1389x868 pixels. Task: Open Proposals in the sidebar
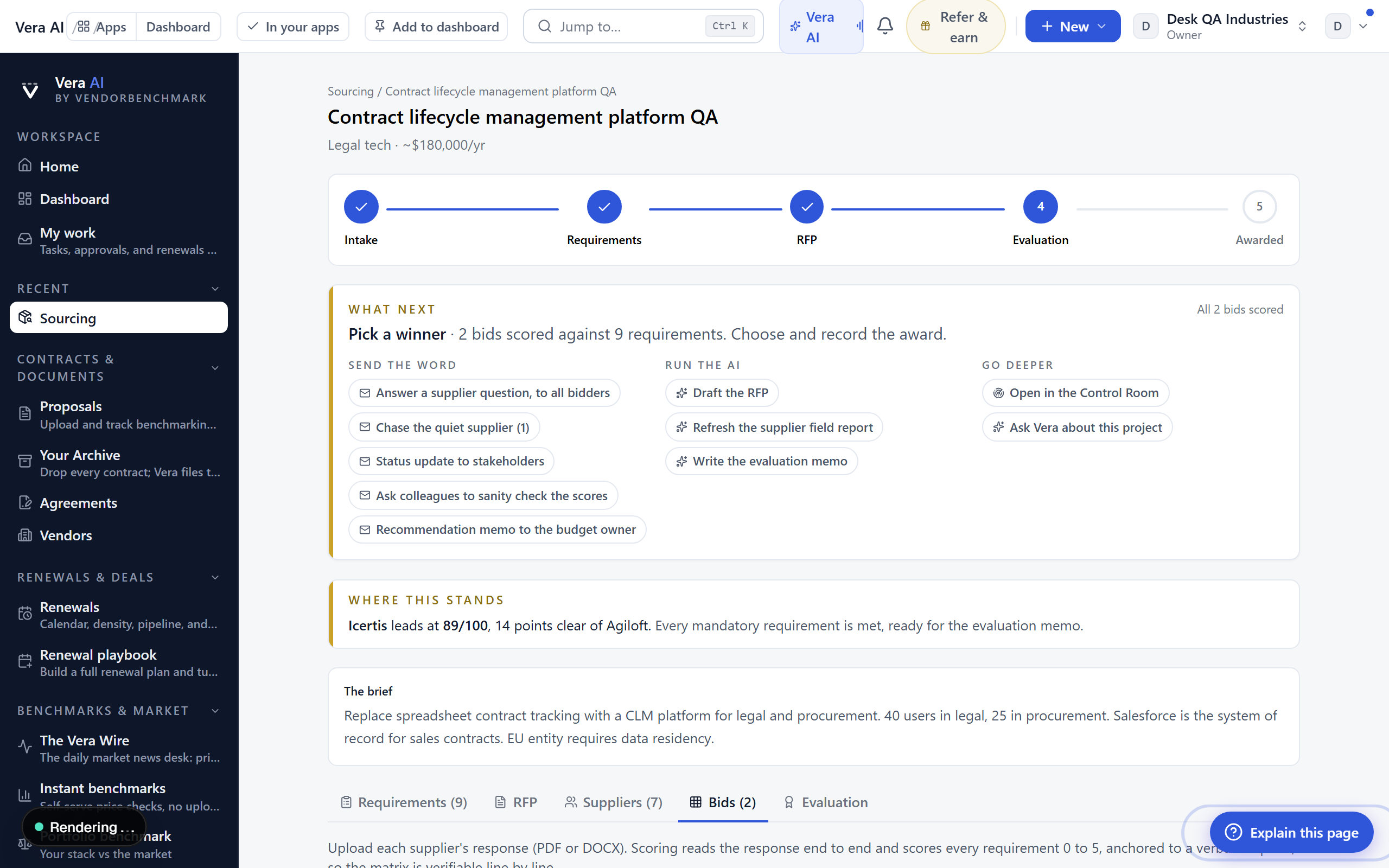[x=119, y=414]
